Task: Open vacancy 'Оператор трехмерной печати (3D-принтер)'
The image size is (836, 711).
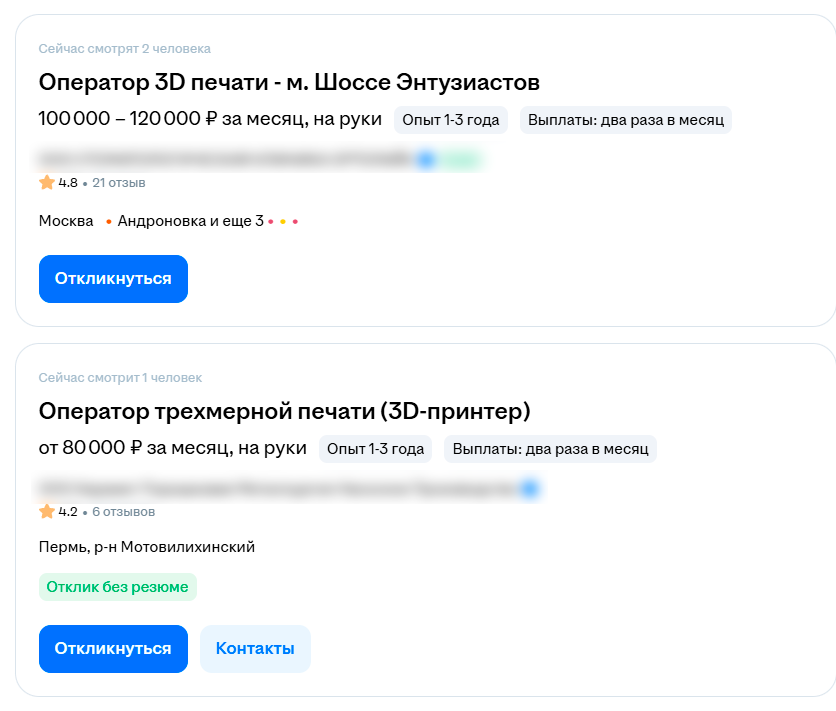Action: 285,411
